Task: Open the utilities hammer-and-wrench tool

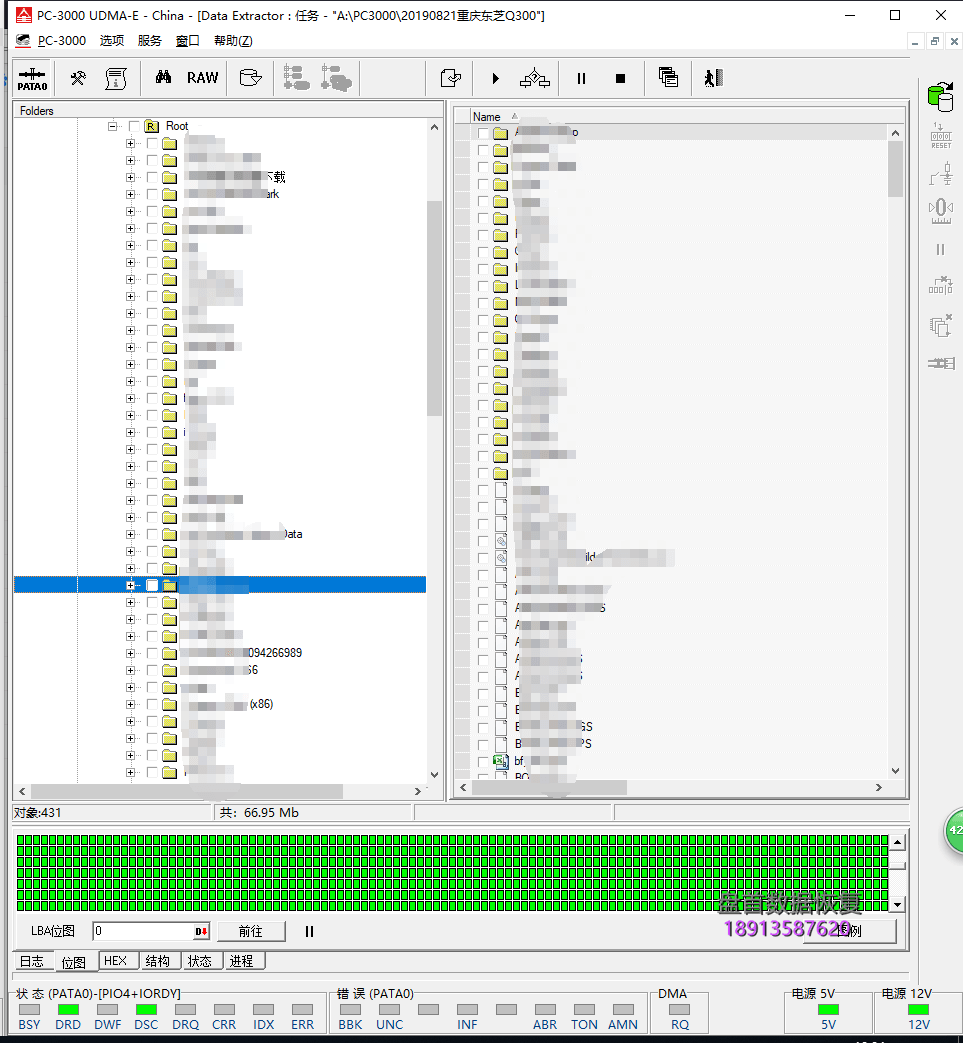Action: click(x=78, y=78)
